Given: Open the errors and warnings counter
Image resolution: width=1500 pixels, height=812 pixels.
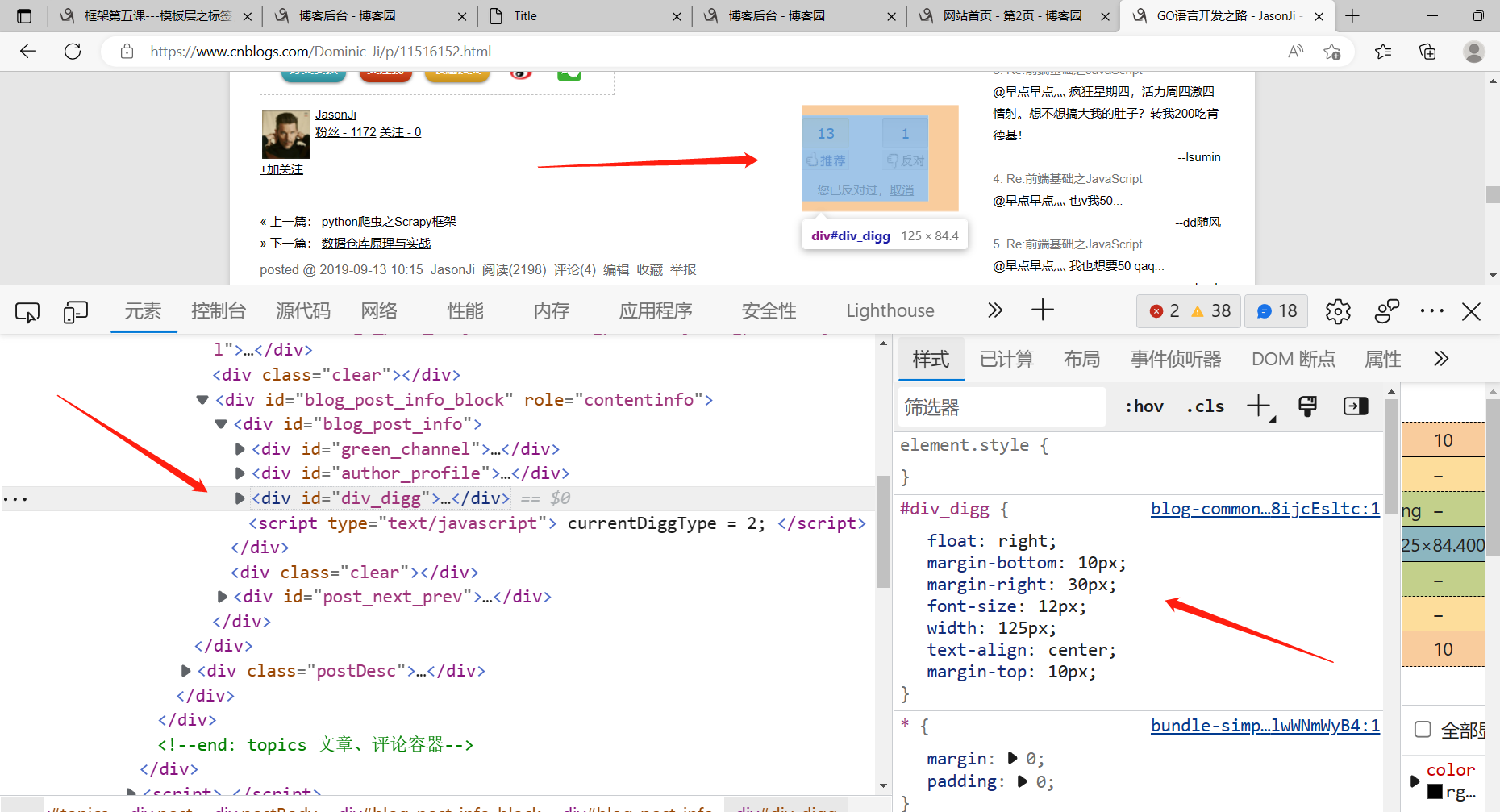Looking at the screenshot, I should tap(1189, 311).
